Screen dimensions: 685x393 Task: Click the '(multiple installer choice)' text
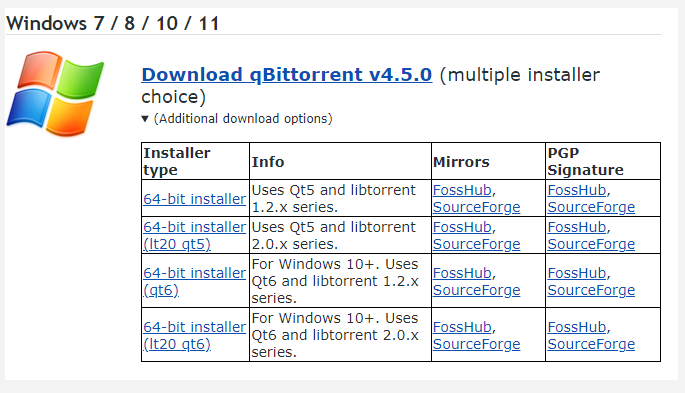[x=370, y=86]
